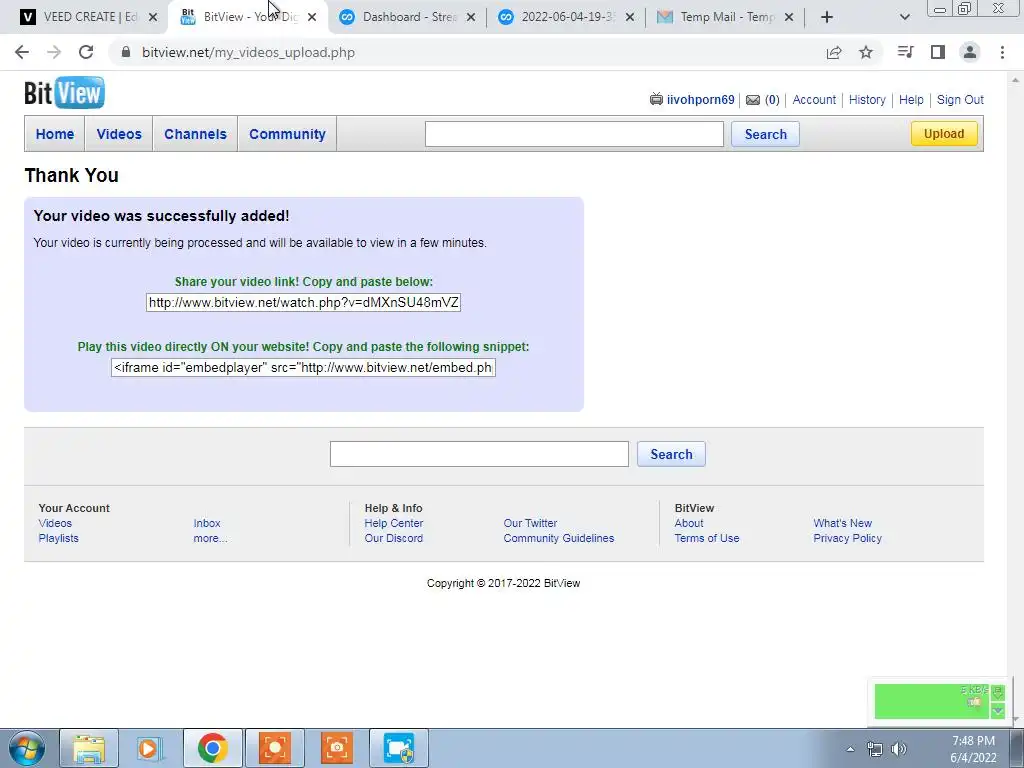This screenshot has height=768, width=1024.
Task: Close the BitView tab
Action: [312, 17]
